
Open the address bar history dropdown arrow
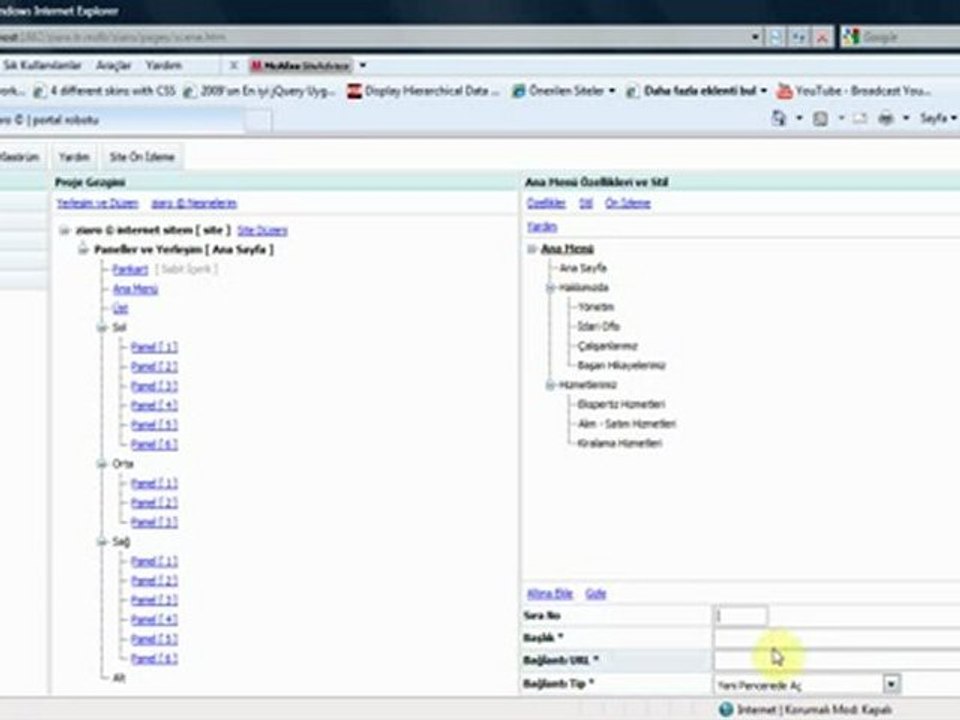[x=756, y=37]
